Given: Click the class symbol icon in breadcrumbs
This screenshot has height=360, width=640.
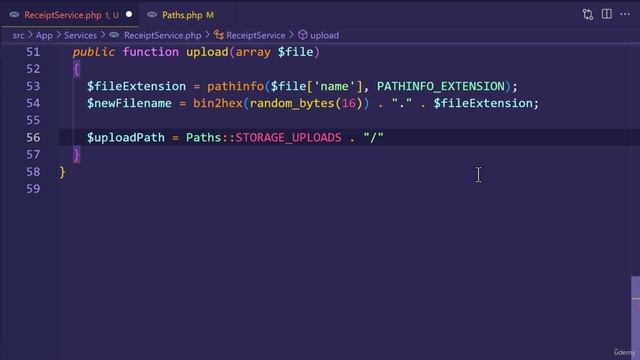Looking at the screenshot, I should [x=219, y=36].
